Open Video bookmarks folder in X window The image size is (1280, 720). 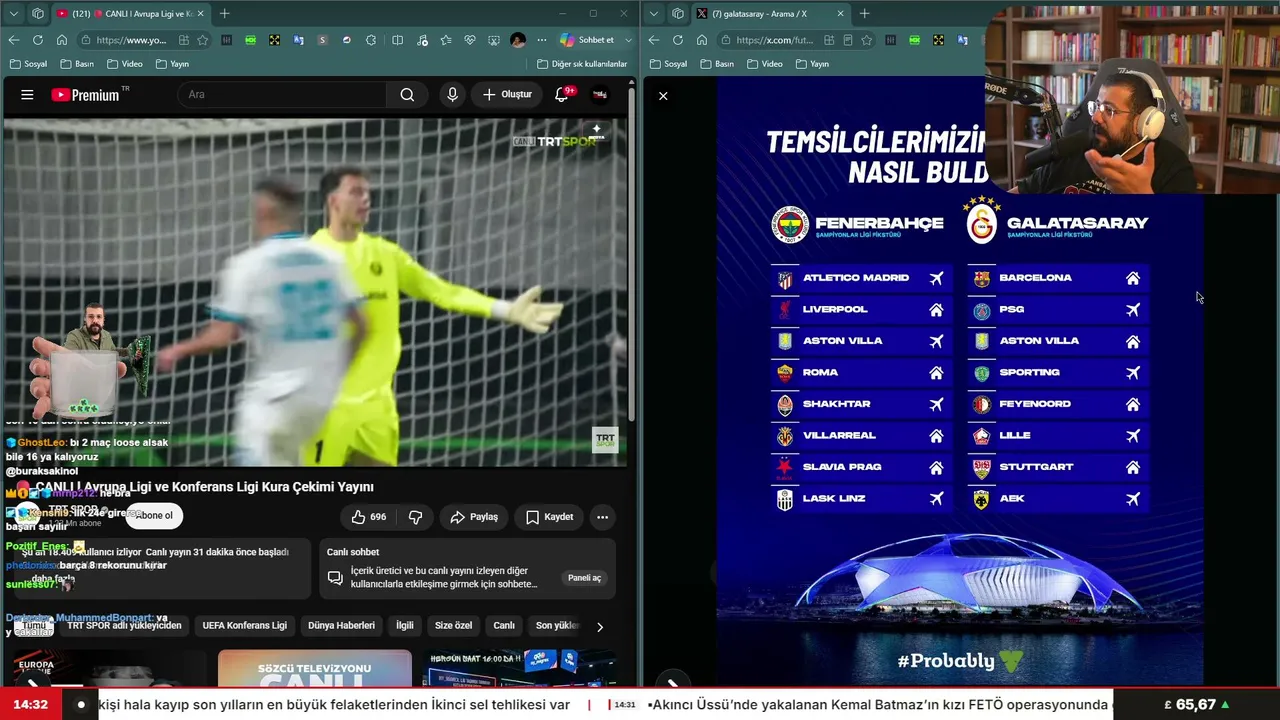coord(764,64)
